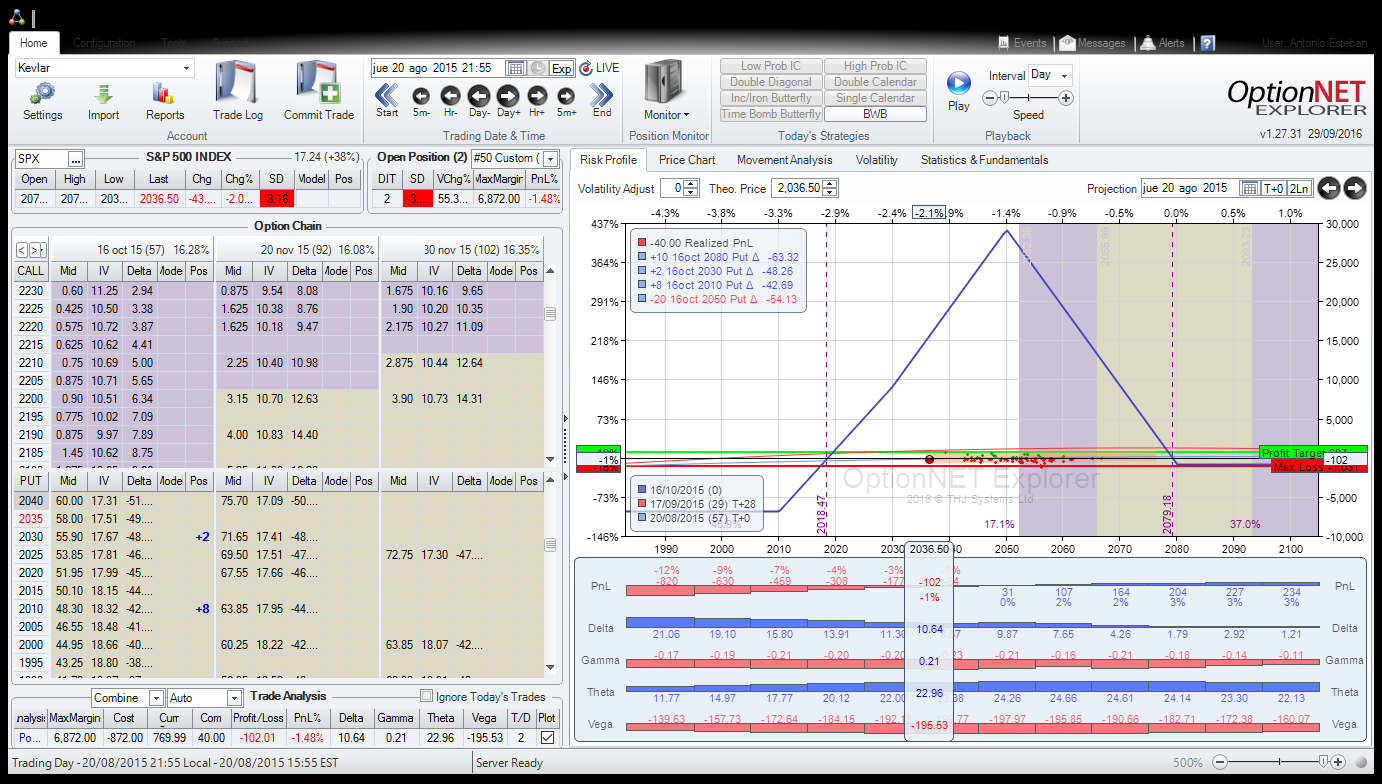Viewport: 1382px width, 784px height.
Task: Jump to End of trading date
Action: coord(601,96)
